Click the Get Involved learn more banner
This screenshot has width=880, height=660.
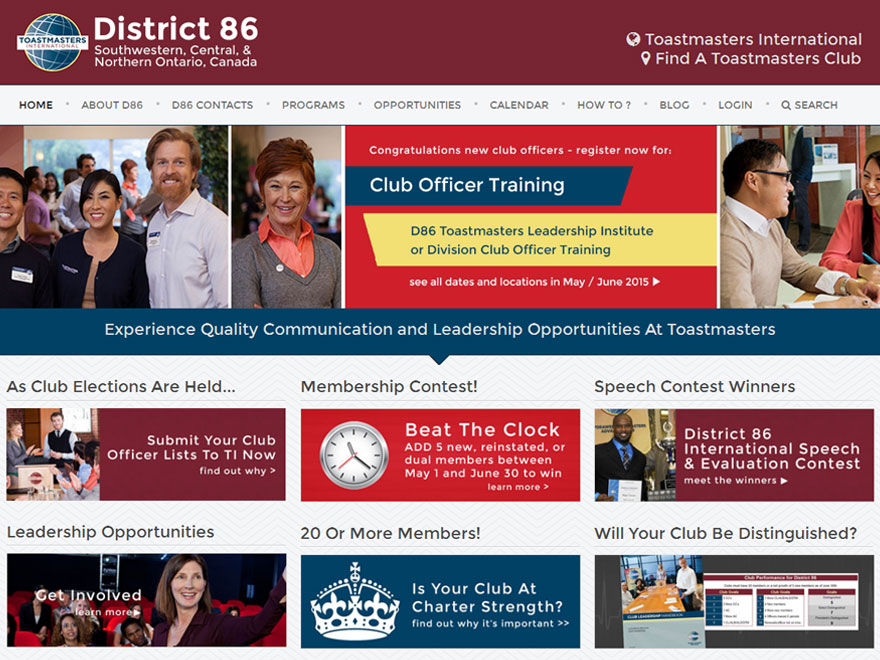click(146, 601)
